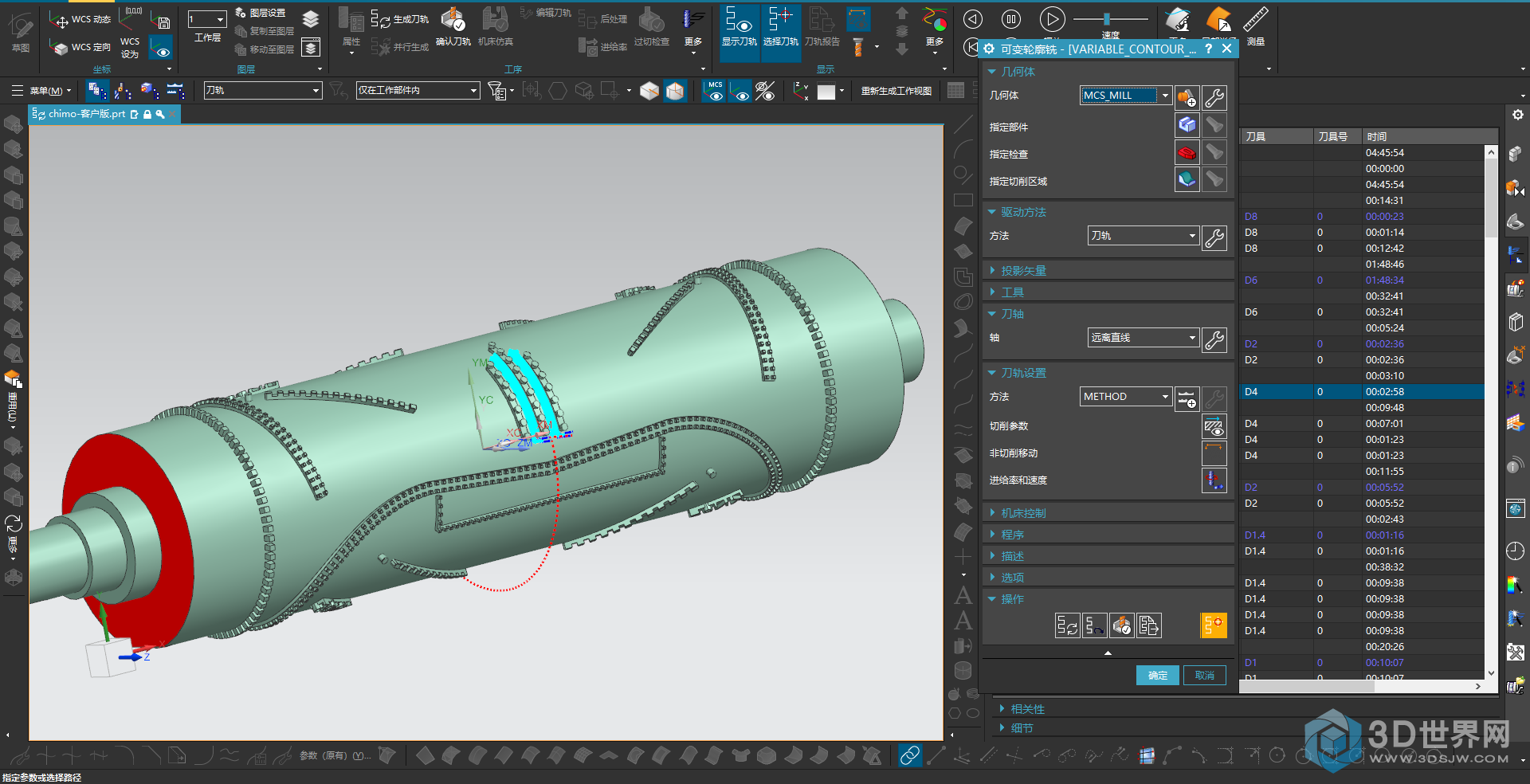
Task: Click the help question mark in dialog title
Action: (1208, 49)
